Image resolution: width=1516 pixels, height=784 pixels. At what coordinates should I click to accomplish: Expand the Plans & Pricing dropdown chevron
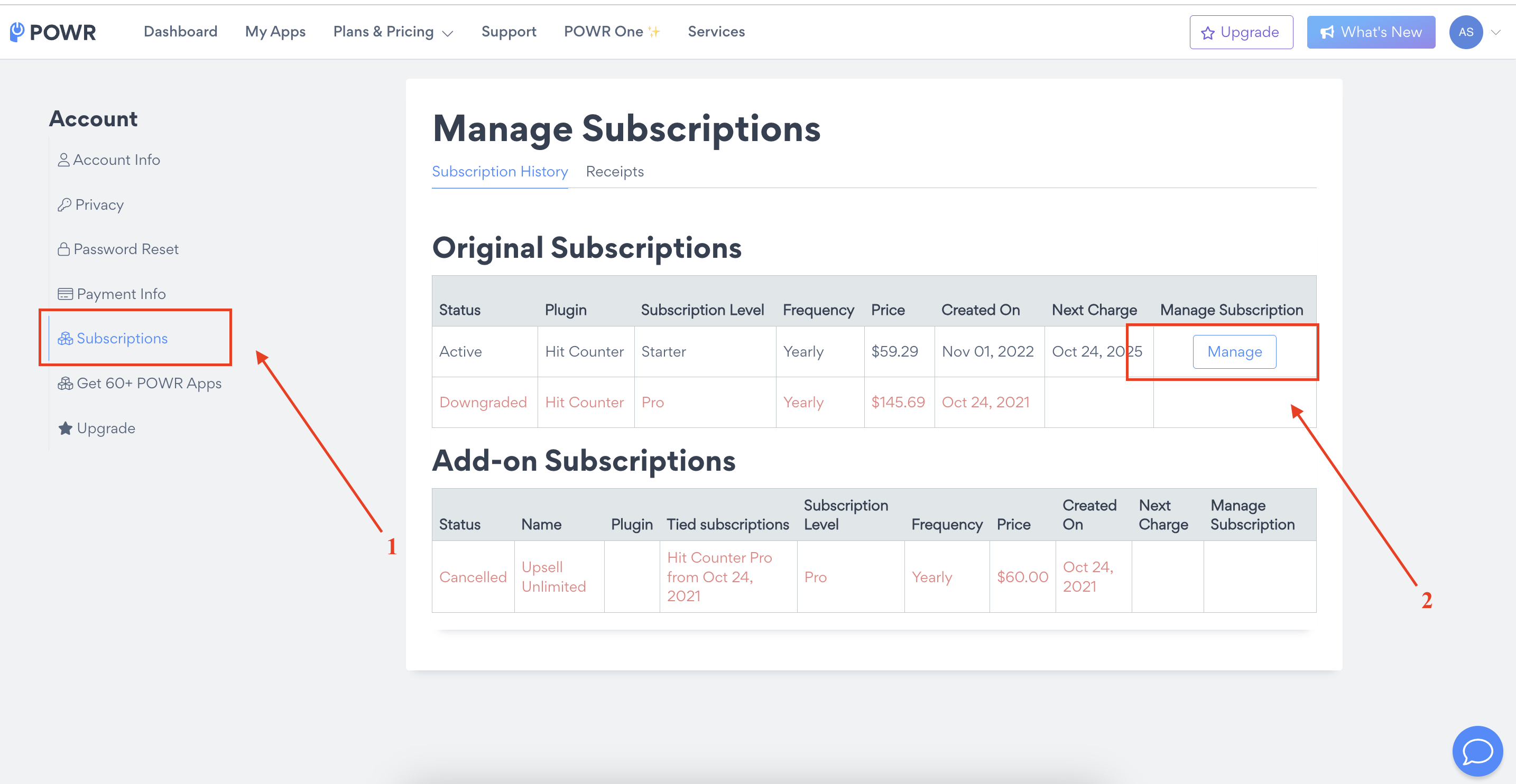[447, 33]
